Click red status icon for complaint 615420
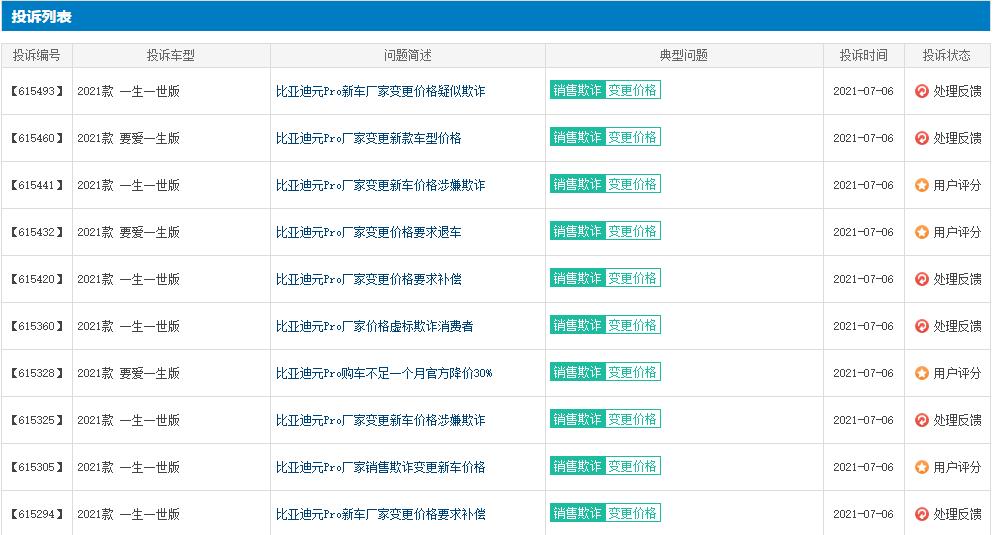The width and height of the screenshot is (993, 535). 921,279
